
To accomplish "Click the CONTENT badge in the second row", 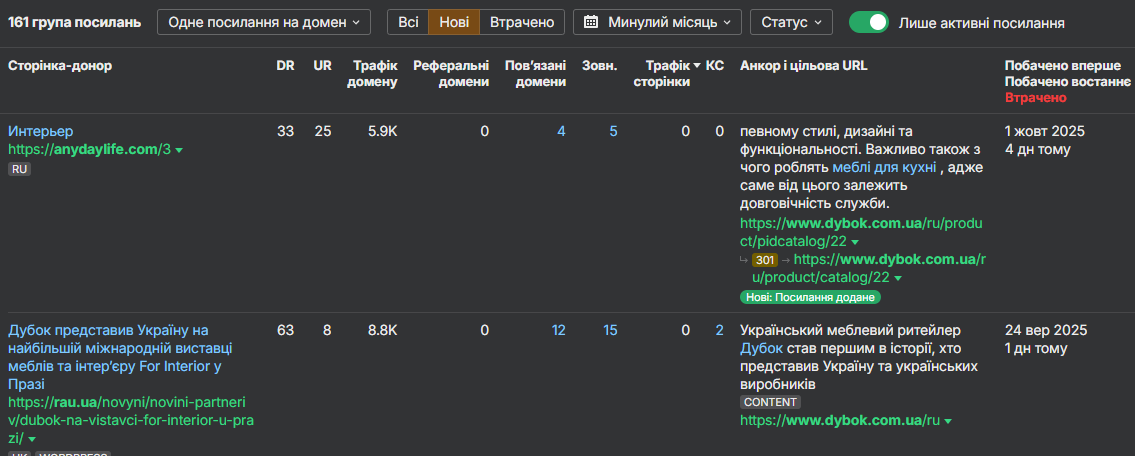I will (771, 402).
